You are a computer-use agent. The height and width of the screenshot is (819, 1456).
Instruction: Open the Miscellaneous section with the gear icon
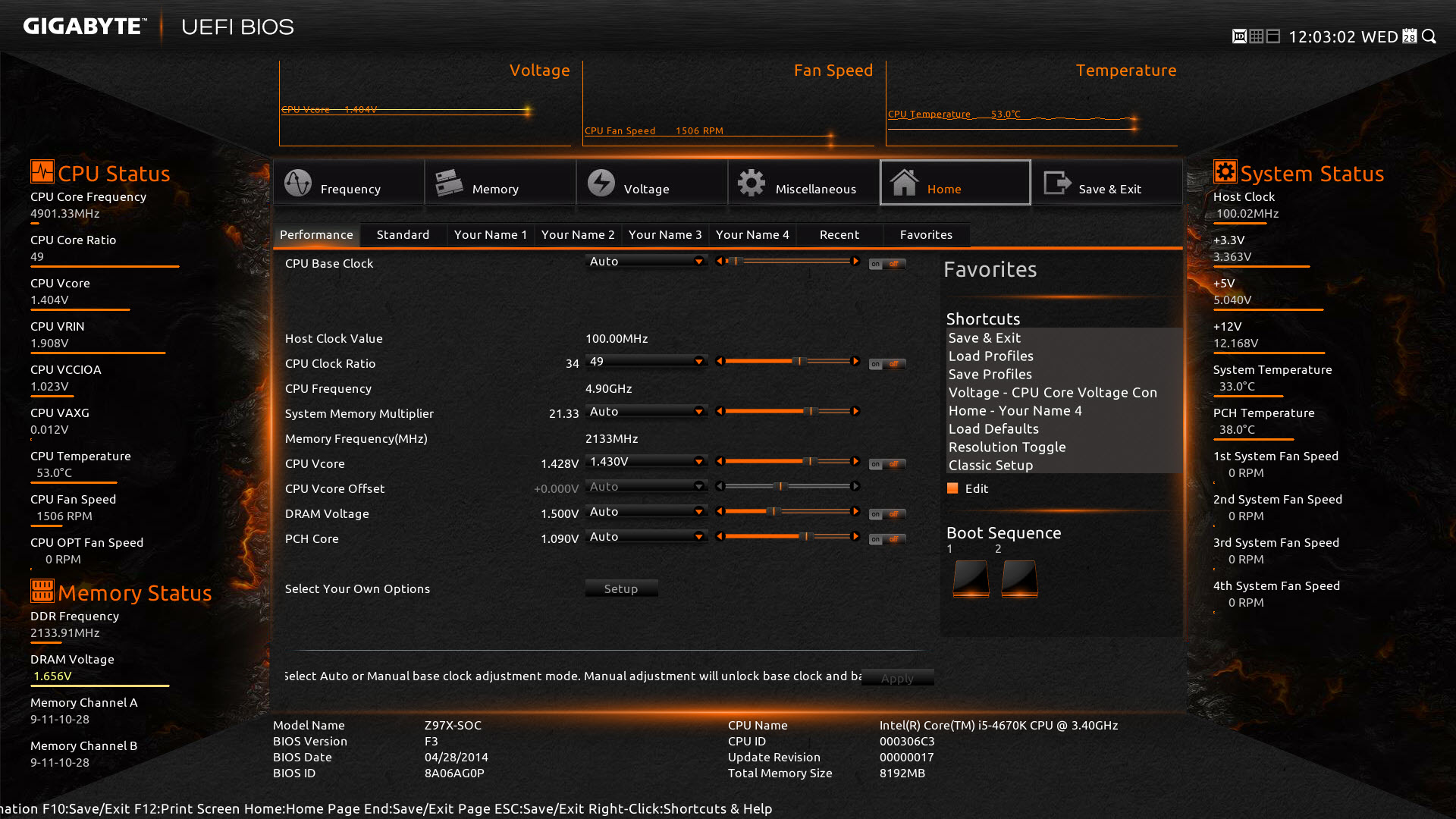804,183
